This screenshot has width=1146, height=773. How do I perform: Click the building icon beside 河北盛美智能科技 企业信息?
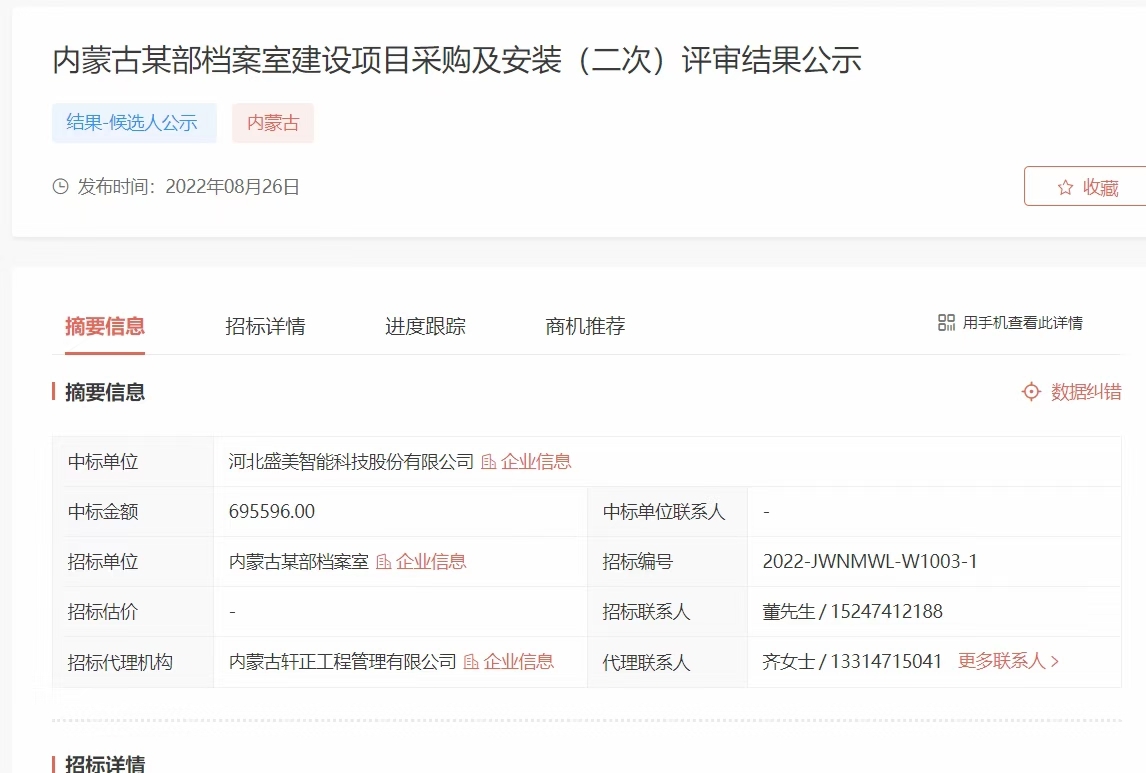(x=489, y=462)
